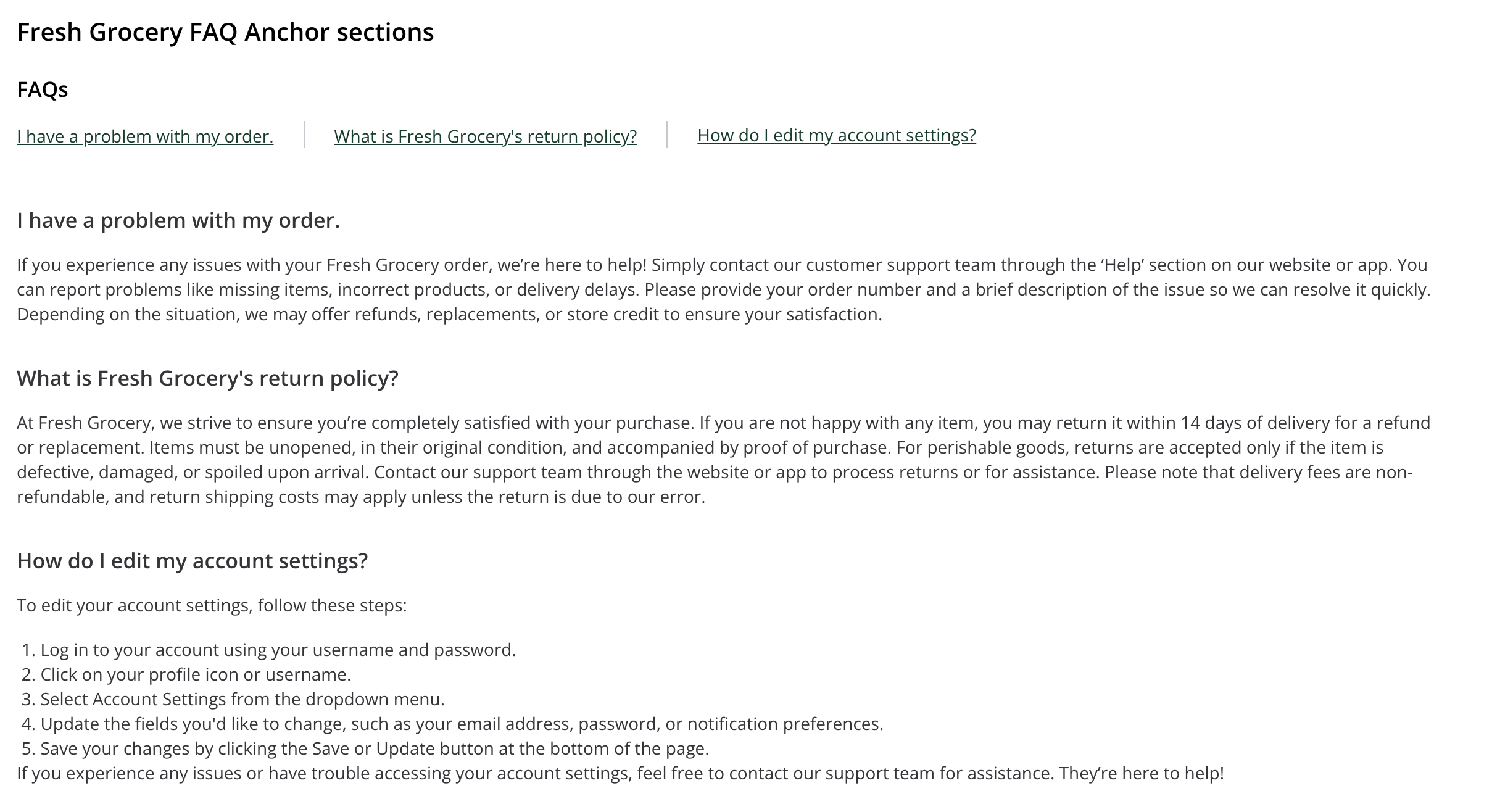Click the divider before the account settings link
This screenshot has height=812, width=1492.
coord(668,135)
